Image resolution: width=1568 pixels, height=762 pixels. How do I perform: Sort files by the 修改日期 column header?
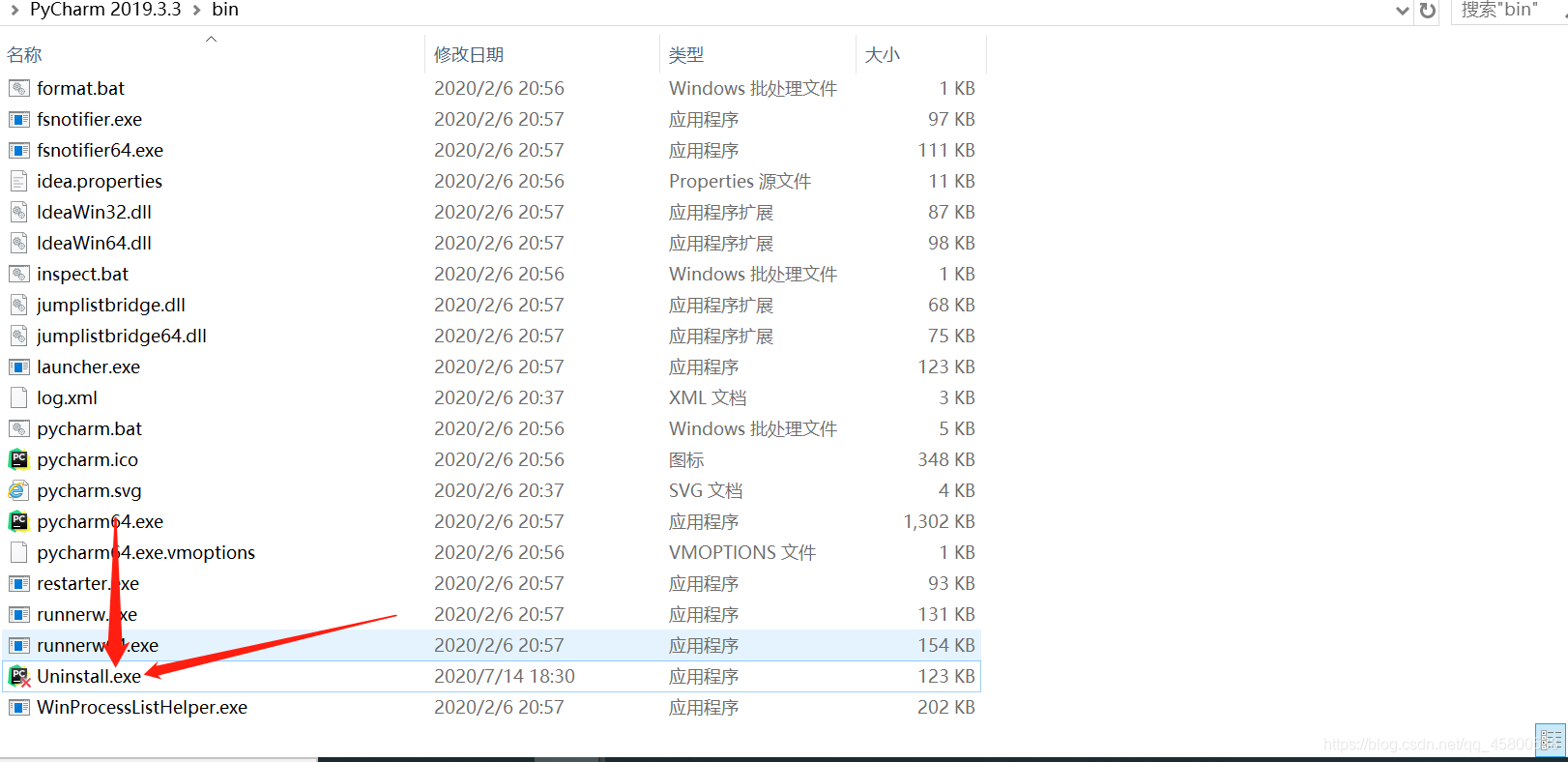469,55
